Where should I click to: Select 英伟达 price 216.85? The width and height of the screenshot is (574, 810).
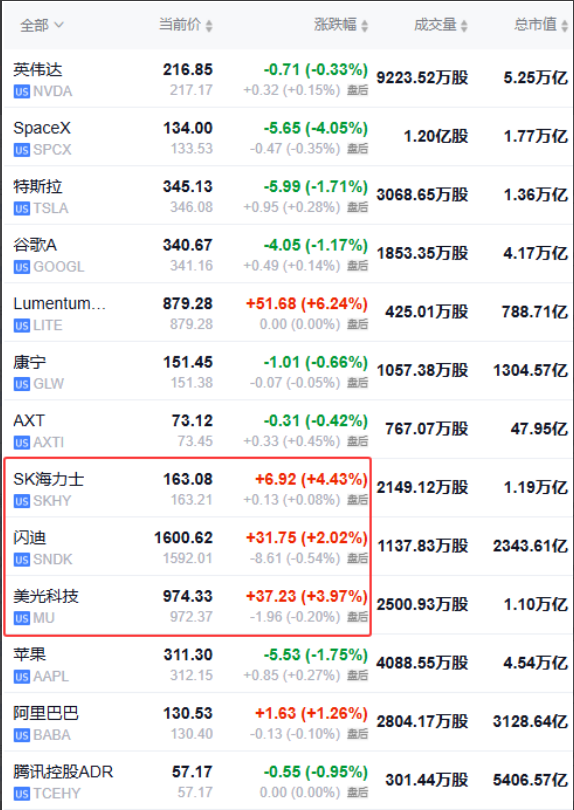tap(188, 70)
